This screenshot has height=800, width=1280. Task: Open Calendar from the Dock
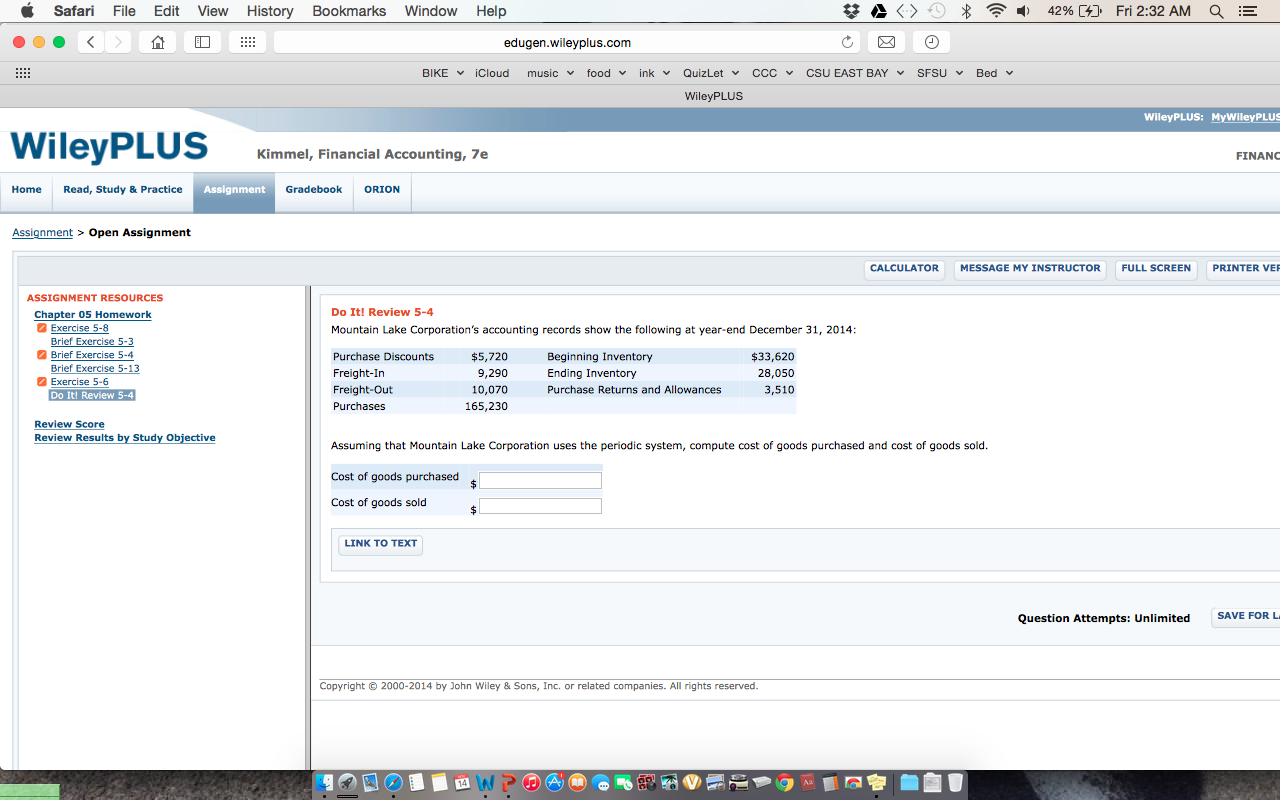(x=462, y=783)
